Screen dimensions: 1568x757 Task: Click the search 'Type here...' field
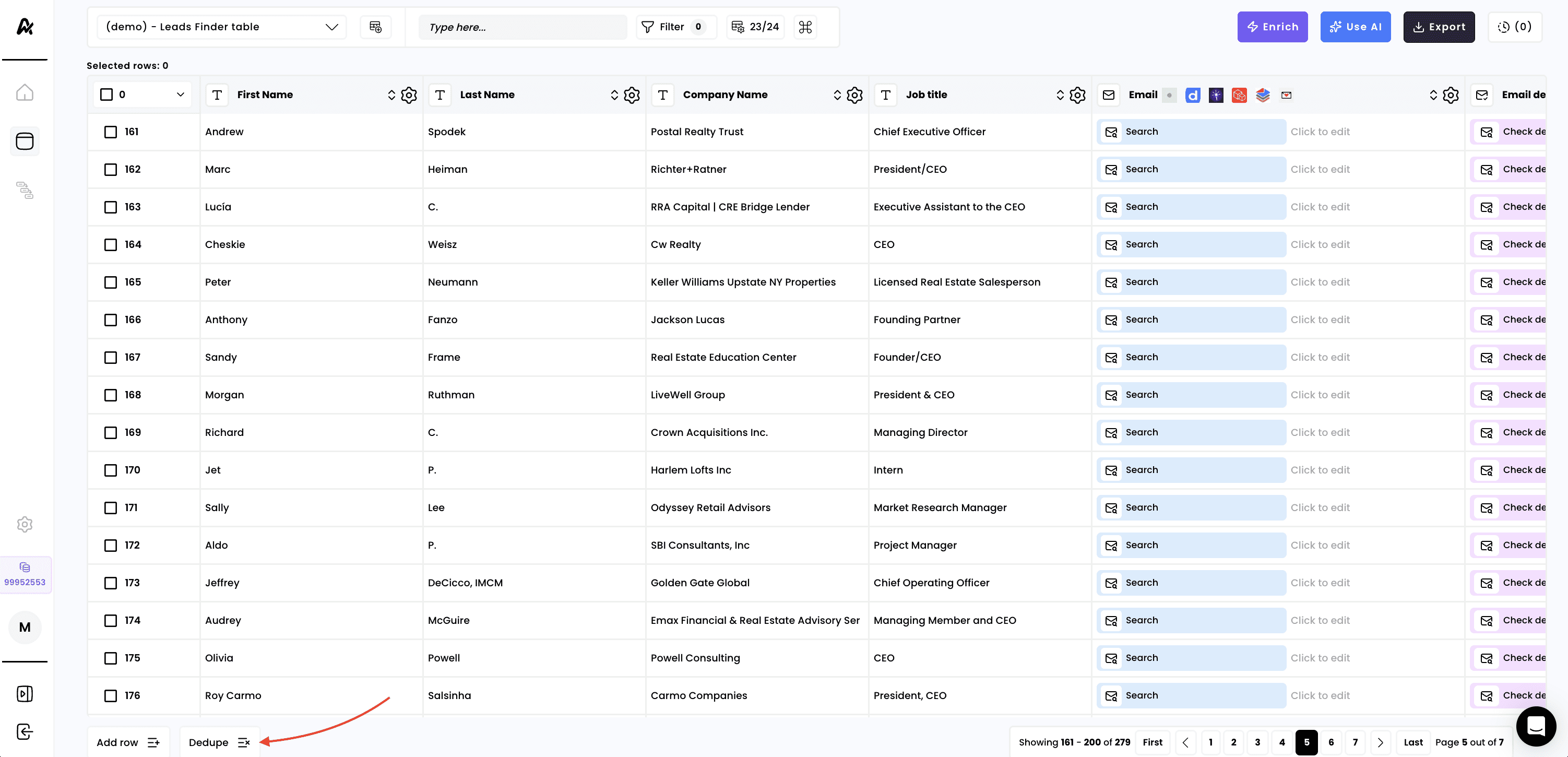point(523,27)
